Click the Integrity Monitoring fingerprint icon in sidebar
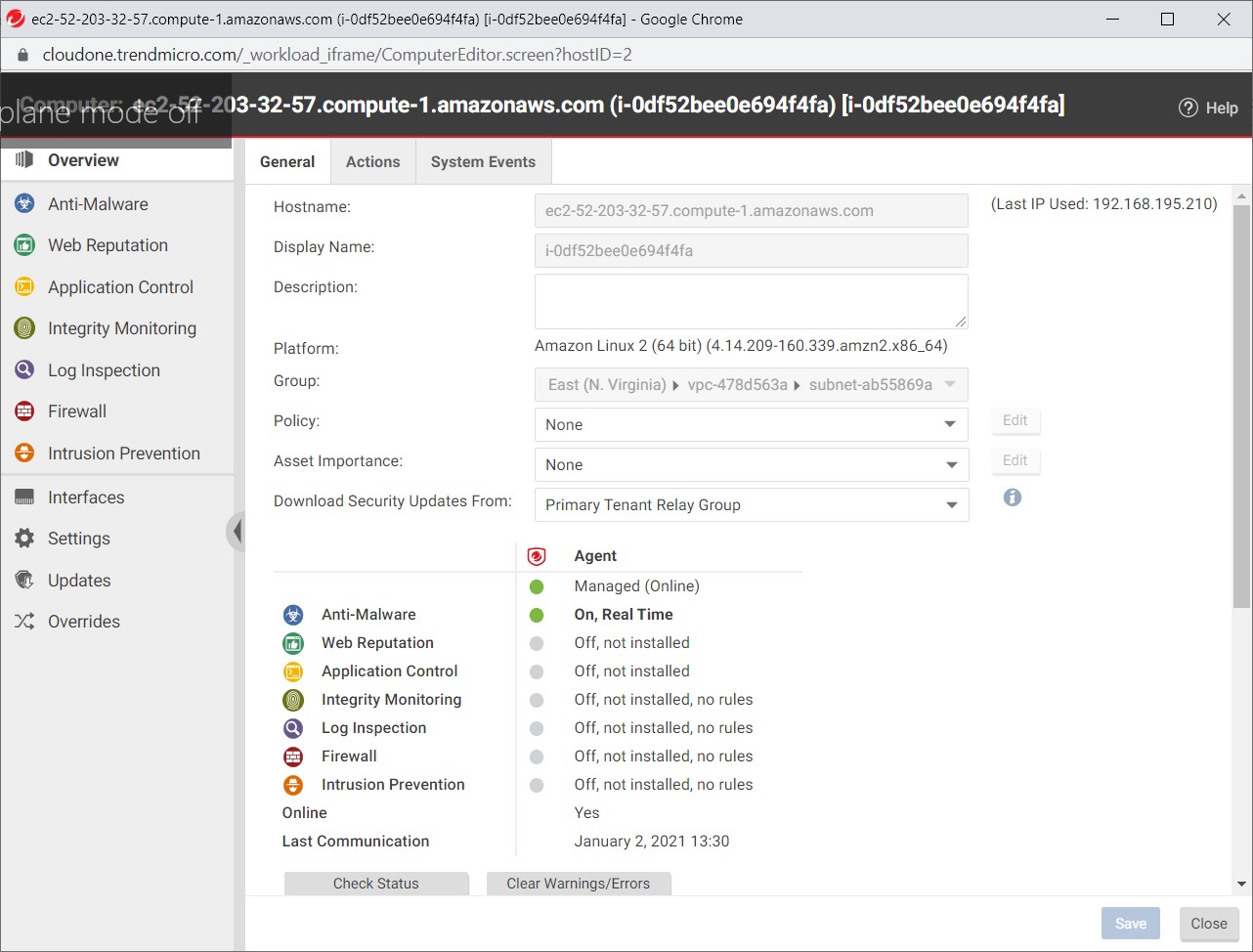The image size is (1253, 952). point(24,328)
